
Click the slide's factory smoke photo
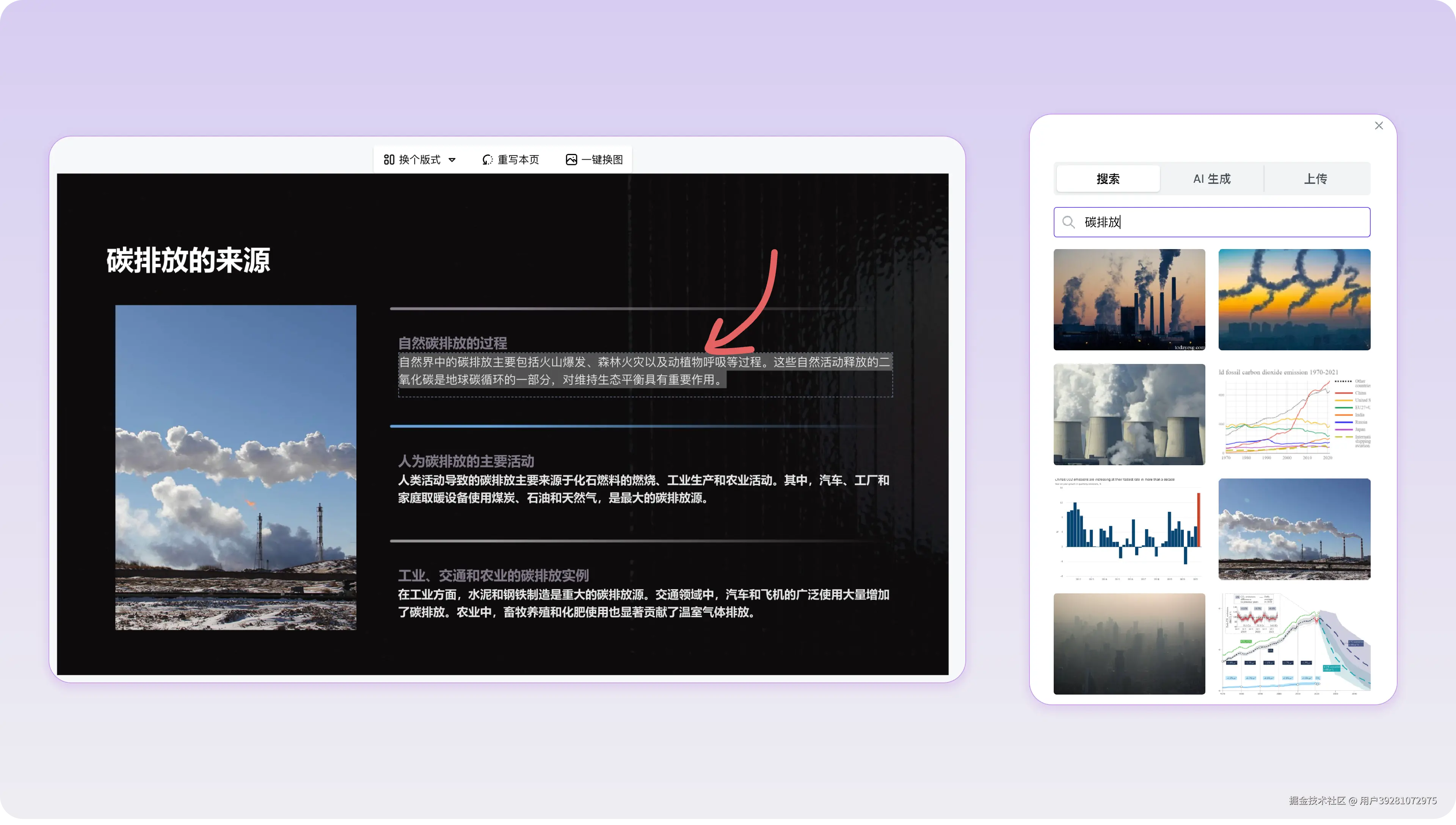point(236,467)
